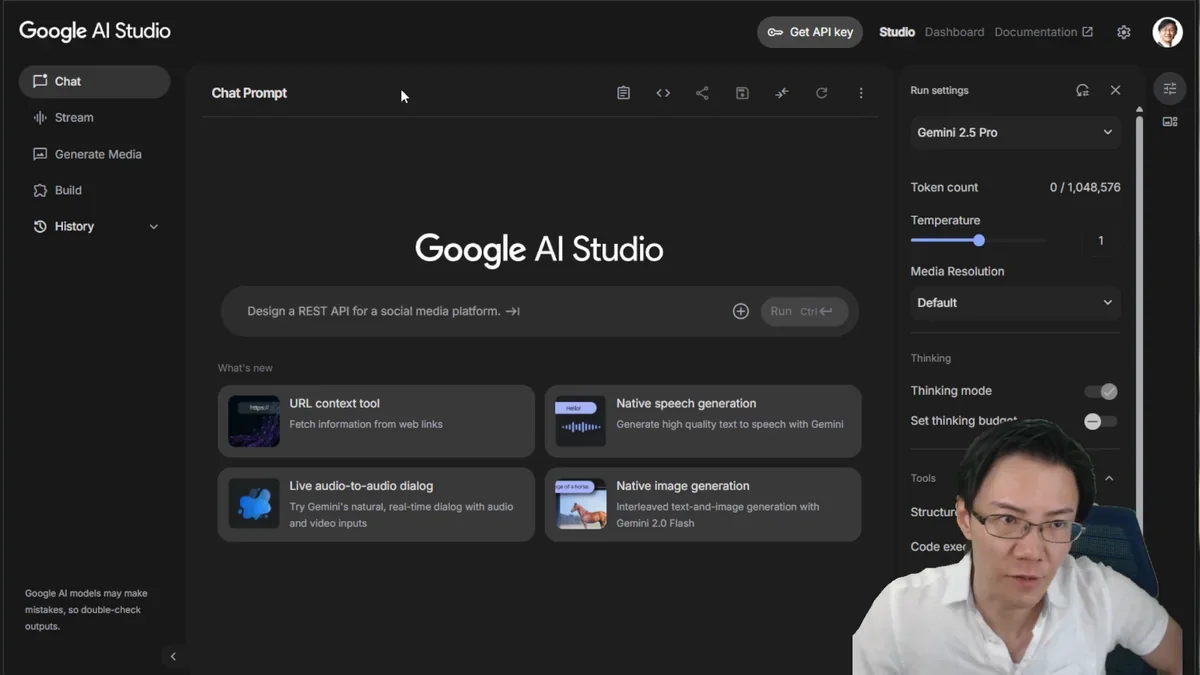This screenshot has width=1200, height=675.
Task: Click the Native speech generation thumbnail
Action: coord(580,421)
